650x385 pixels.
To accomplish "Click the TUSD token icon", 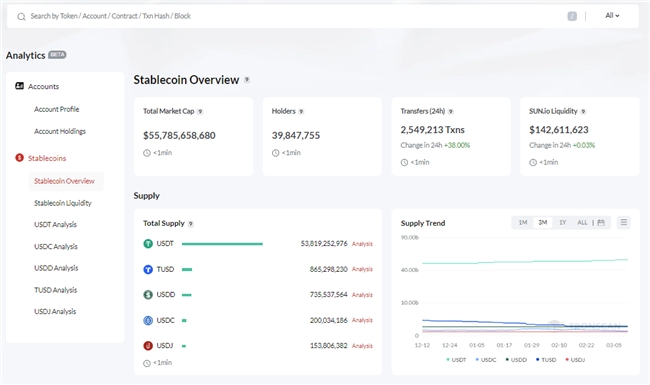I will click(148, 269).
